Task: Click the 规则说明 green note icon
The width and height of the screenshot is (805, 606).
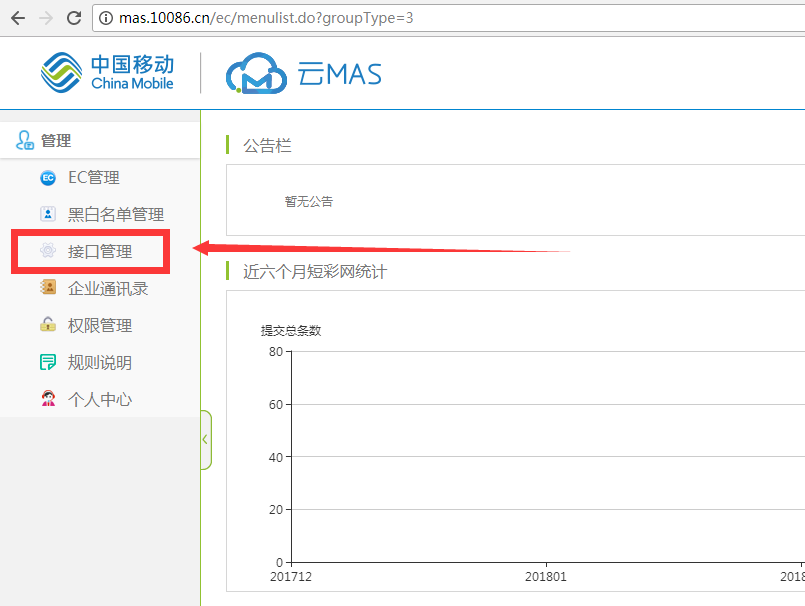Action: point(47,362)
